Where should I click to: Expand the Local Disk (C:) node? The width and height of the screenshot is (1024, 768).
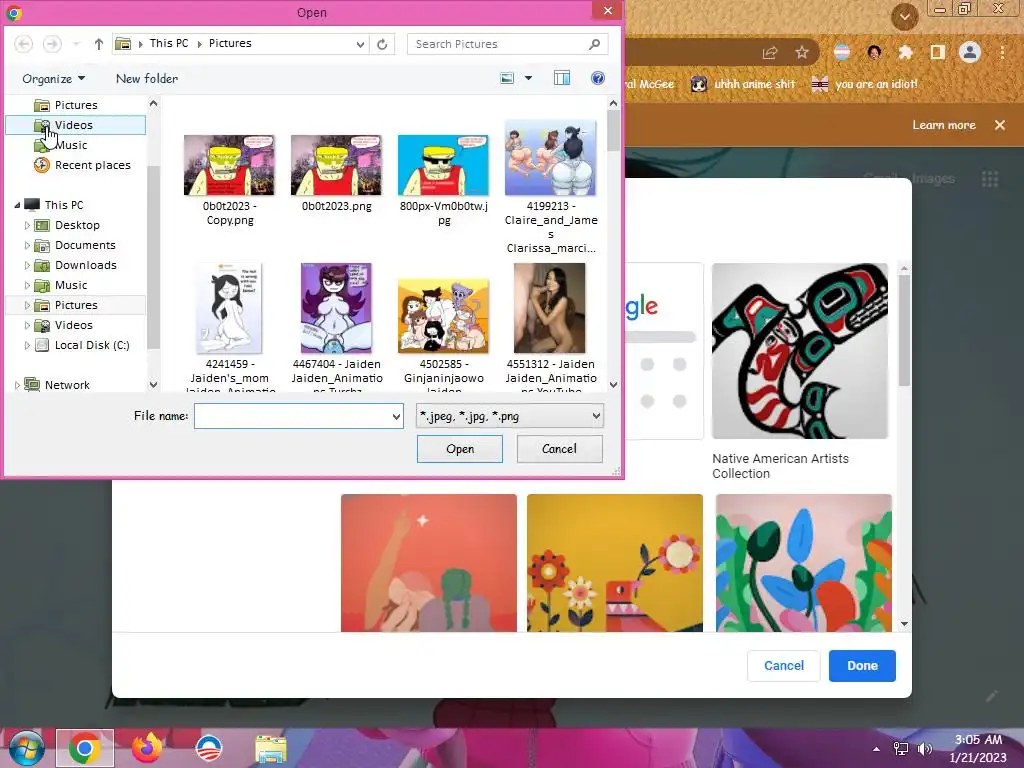(27, 345)
